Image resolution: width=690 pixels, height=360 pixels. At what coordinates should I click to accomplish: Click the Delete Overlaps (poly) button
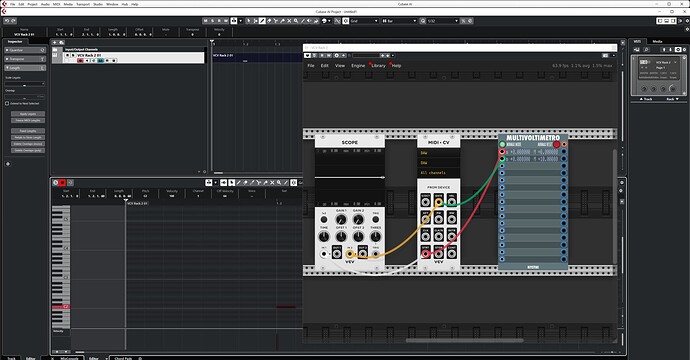(x=28, y=151)
